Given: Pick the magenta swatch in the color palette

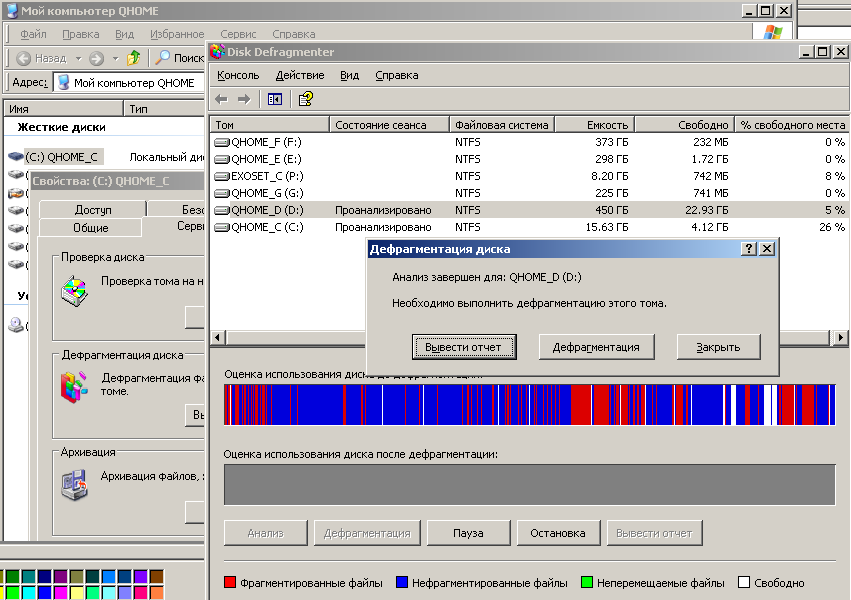Looking at the screenshot, I should click(x=61, y=592).
